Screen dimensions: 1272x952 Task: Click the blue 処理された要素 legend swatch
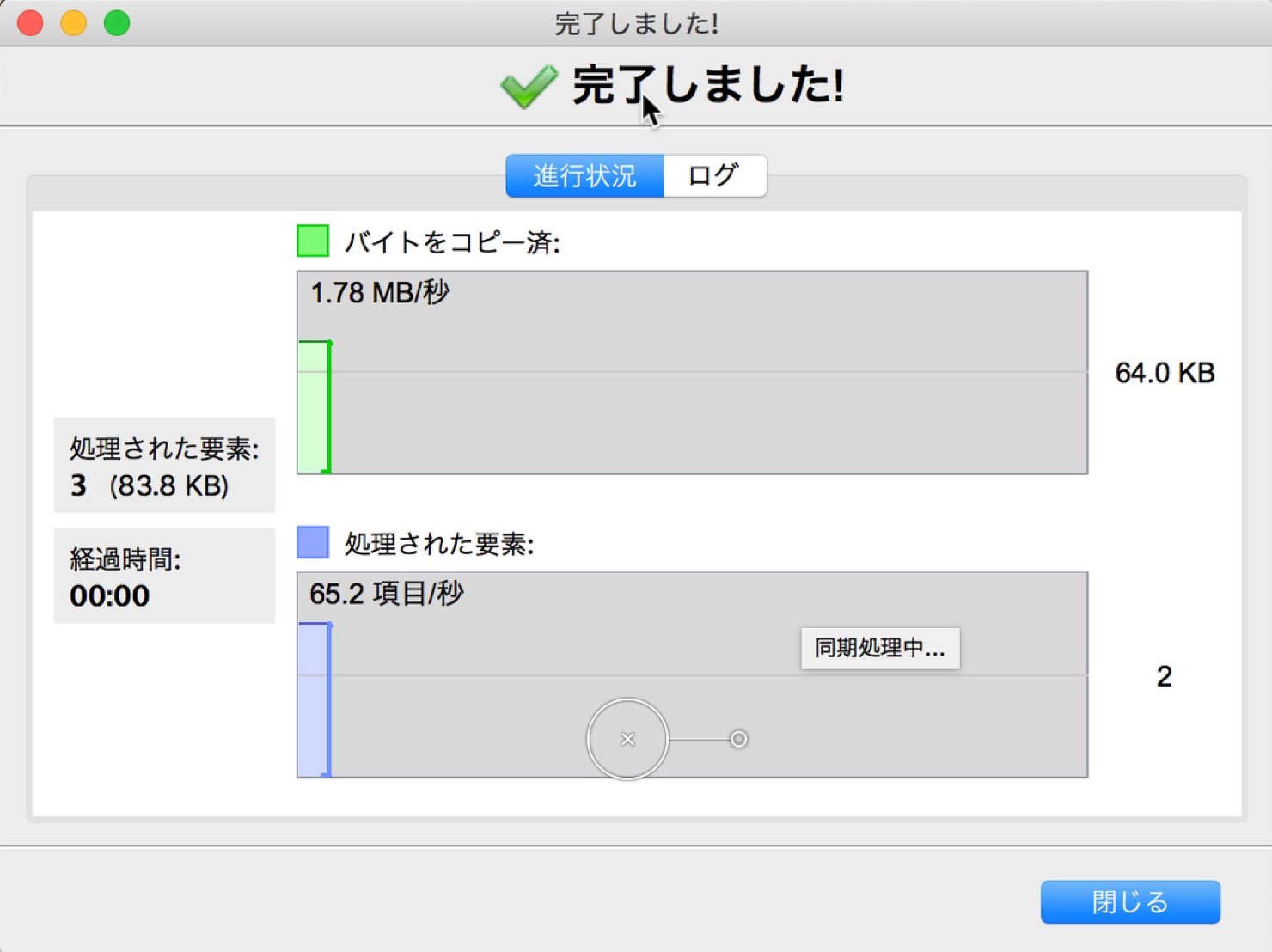(313, 542)
